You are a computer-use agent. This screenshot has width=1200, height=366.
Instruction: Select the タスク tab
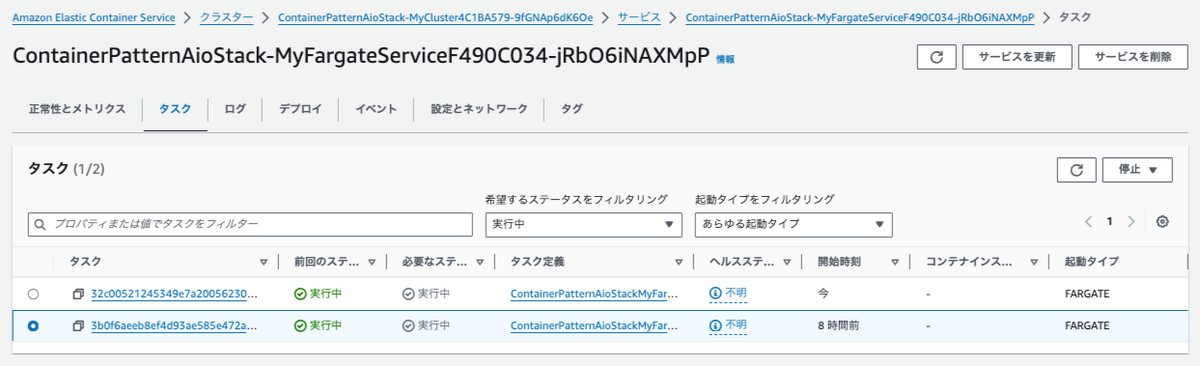(175, 109)
